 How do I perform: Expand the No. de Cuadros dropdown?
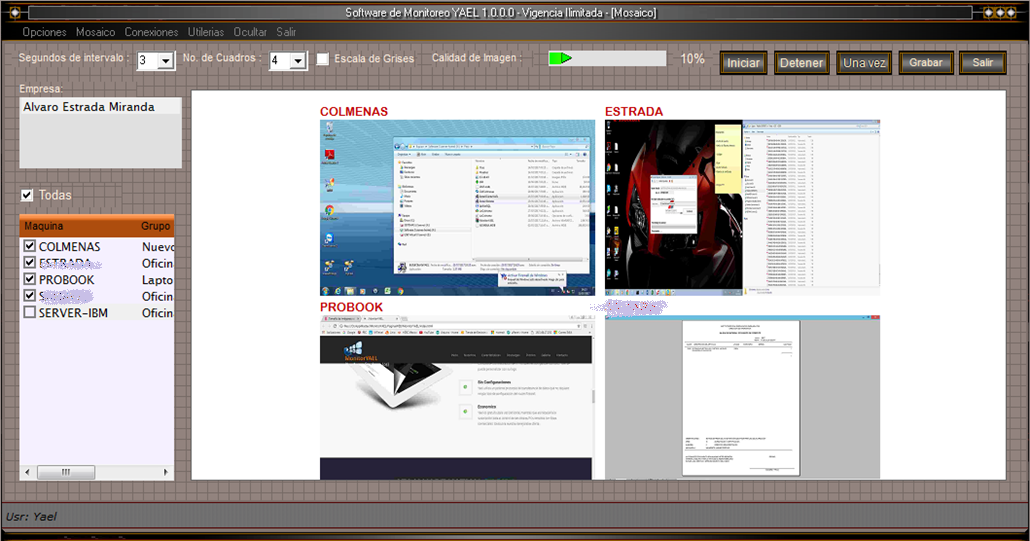point(297,62)
